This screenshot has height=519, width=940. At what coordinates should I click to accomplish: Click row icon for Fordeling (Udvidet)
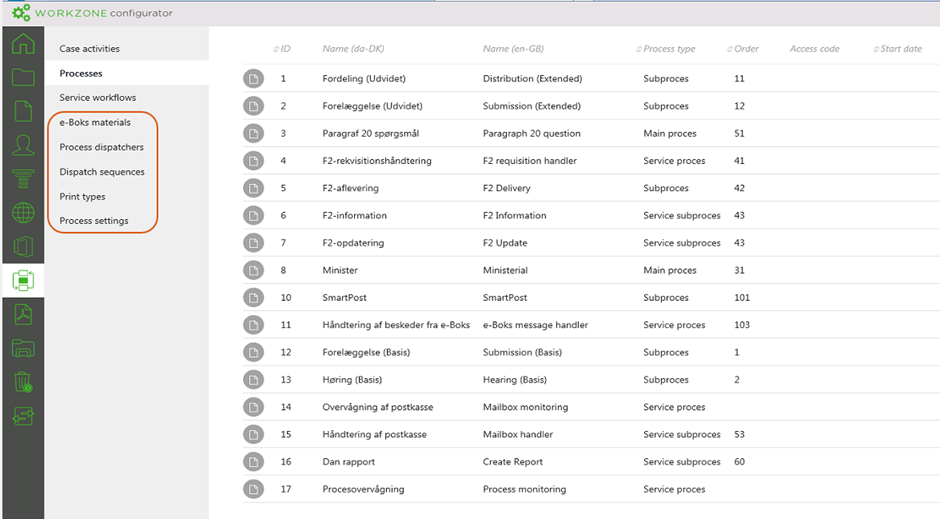click(x=254, y=79)
